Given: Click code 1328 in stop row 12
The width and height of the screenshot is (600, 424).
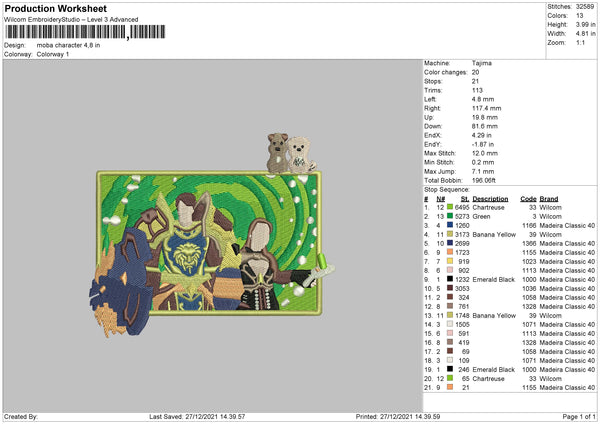Looking at the screenshot, I should tap(529, 307).
